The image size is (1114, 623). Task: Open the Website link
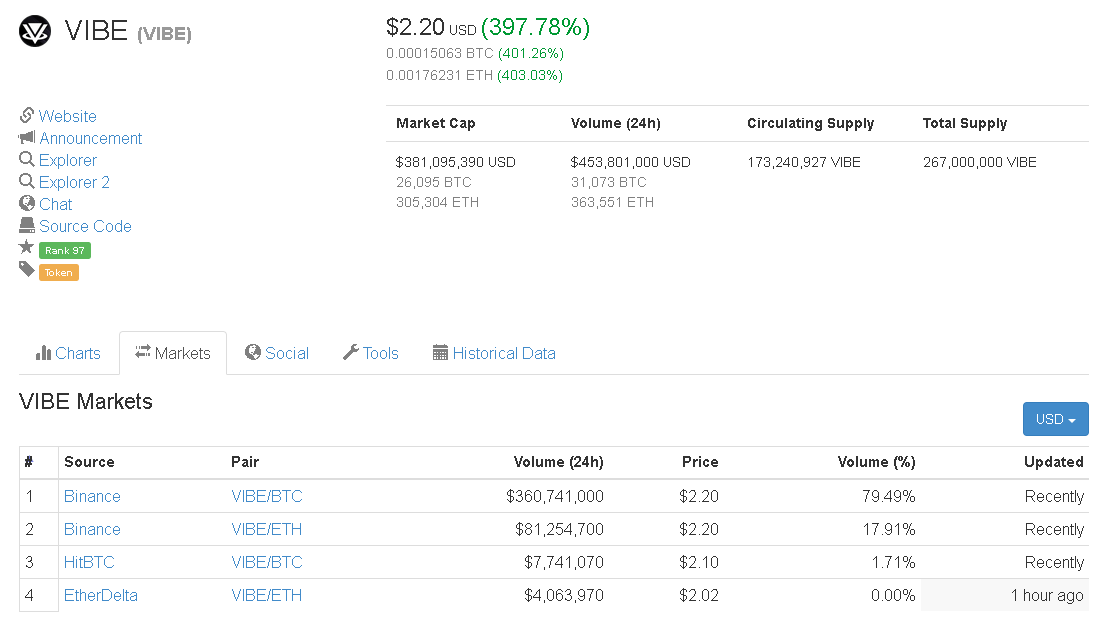(x=68, y=116)
